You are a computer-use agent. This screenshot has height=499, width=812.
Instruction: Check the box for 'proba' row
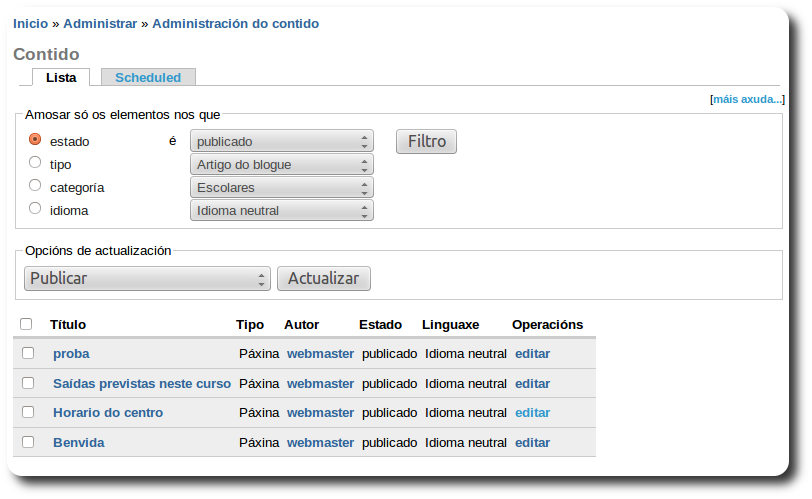click(x=28, y=353)
